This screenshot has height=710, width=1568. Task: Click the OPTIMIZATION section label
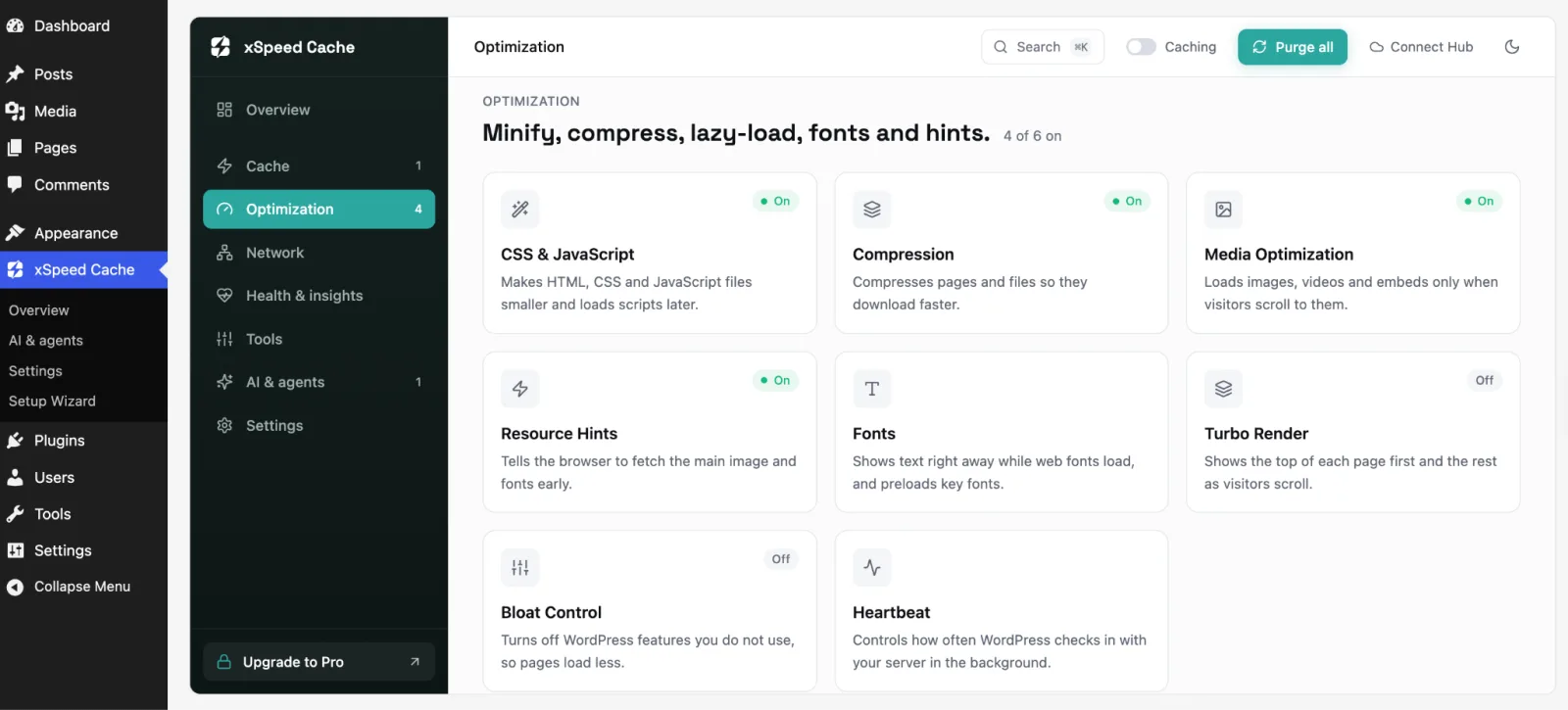(531, 101)
